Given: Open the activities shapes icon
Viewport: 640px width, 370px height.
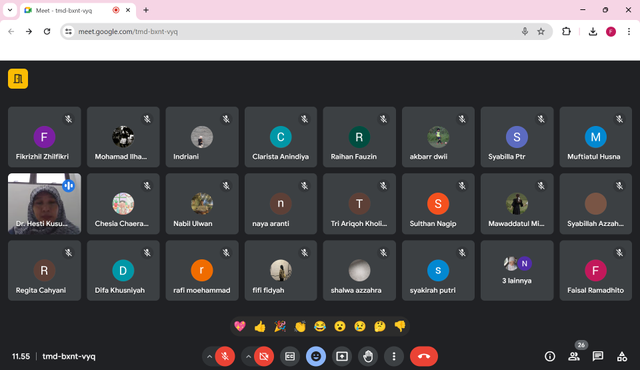Looking at the screenshot, I should click(x=622, y=356).
